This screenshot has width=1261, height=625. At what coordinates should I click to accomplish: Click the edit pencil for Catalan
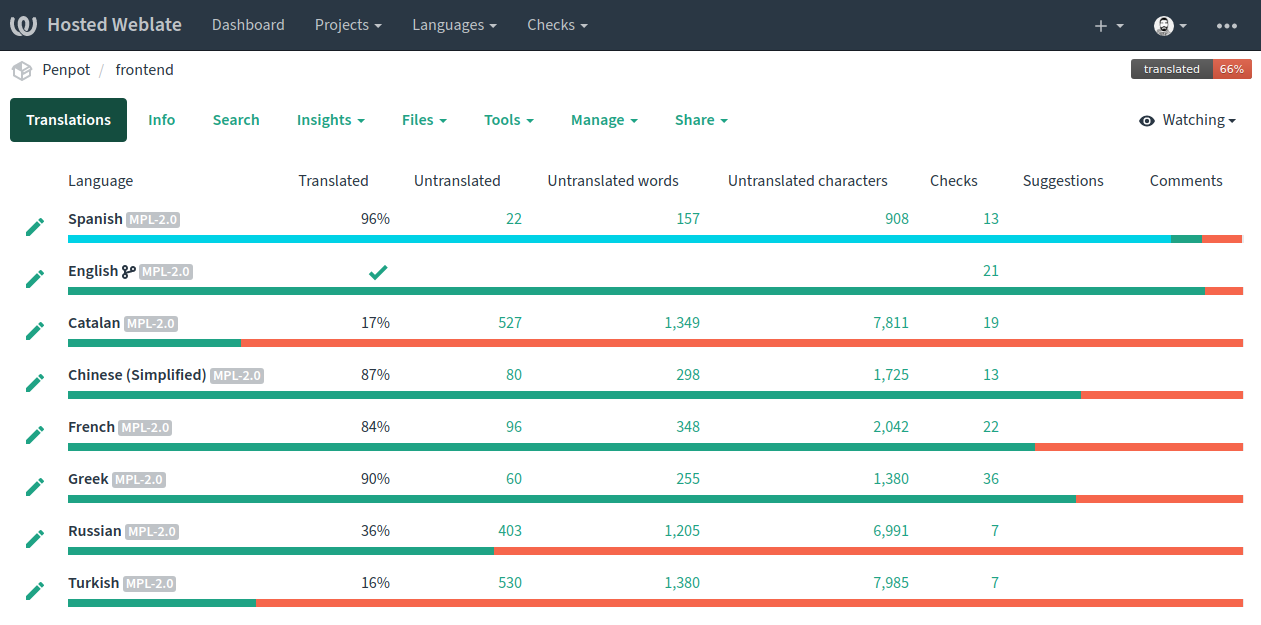[x=35, y=331]
